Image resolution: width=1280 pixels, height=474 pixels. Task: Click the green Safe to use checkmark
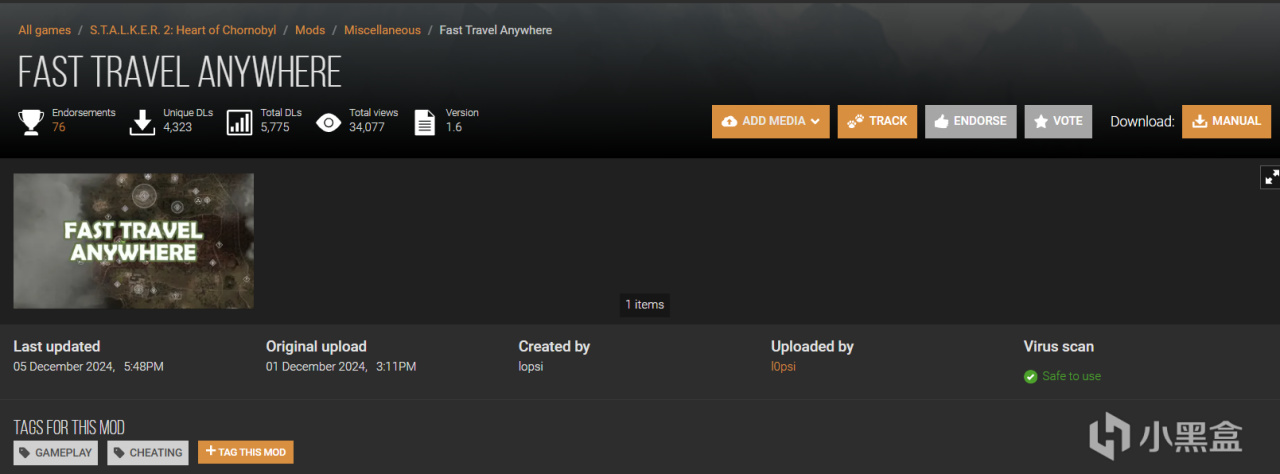click(1030, 377)
